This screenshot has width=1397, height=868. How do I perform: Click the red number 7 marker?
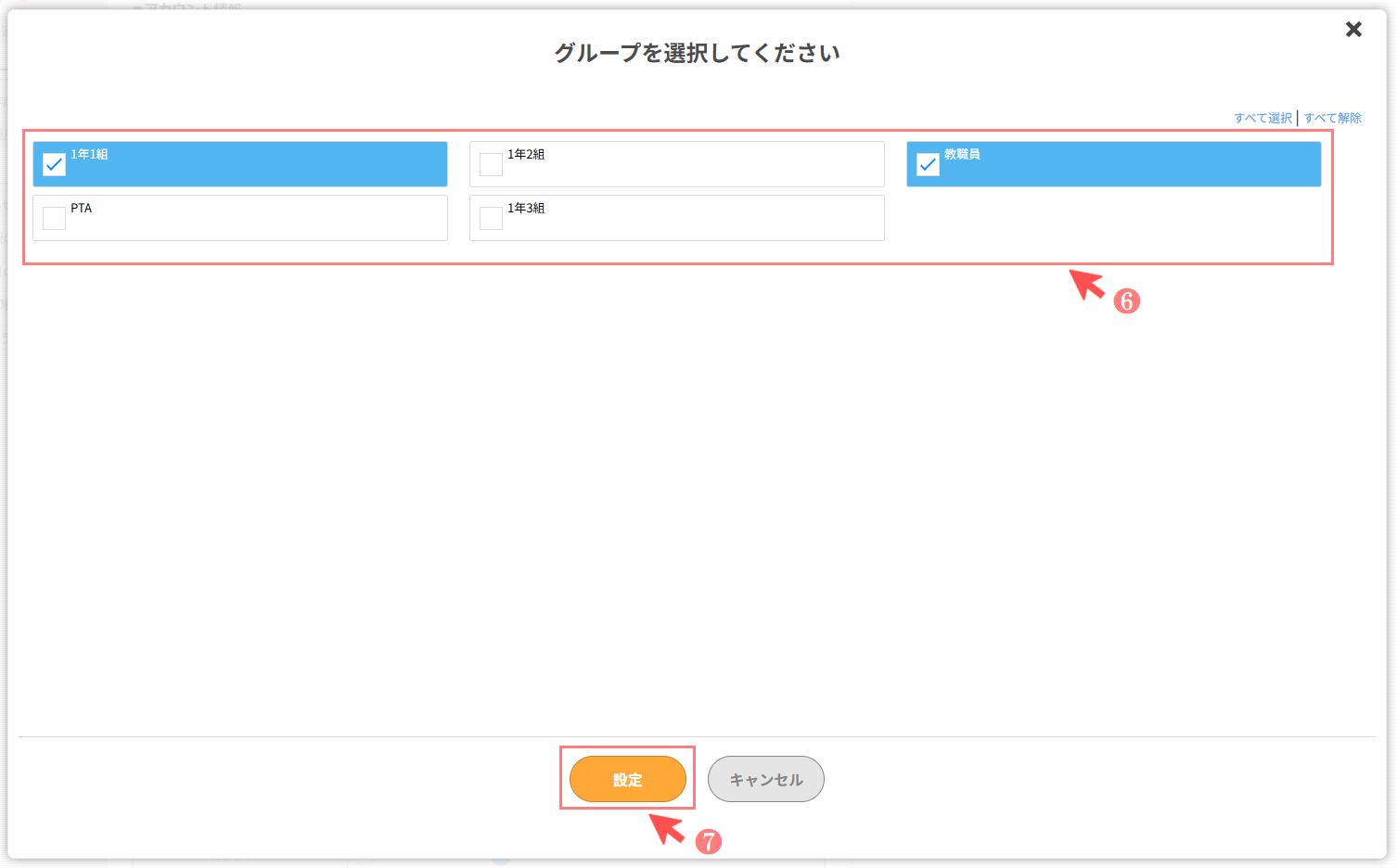click(709, 841)
